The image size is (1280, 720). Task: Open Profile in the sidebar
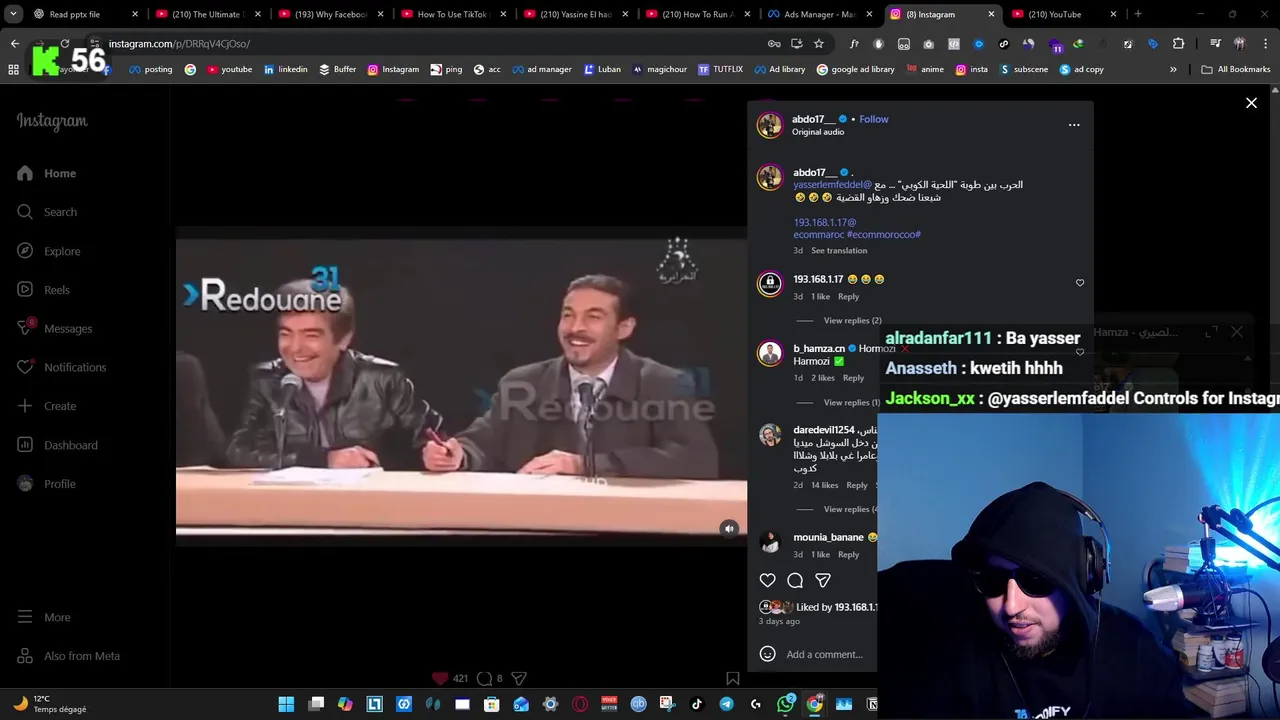[x=46, y=484]
